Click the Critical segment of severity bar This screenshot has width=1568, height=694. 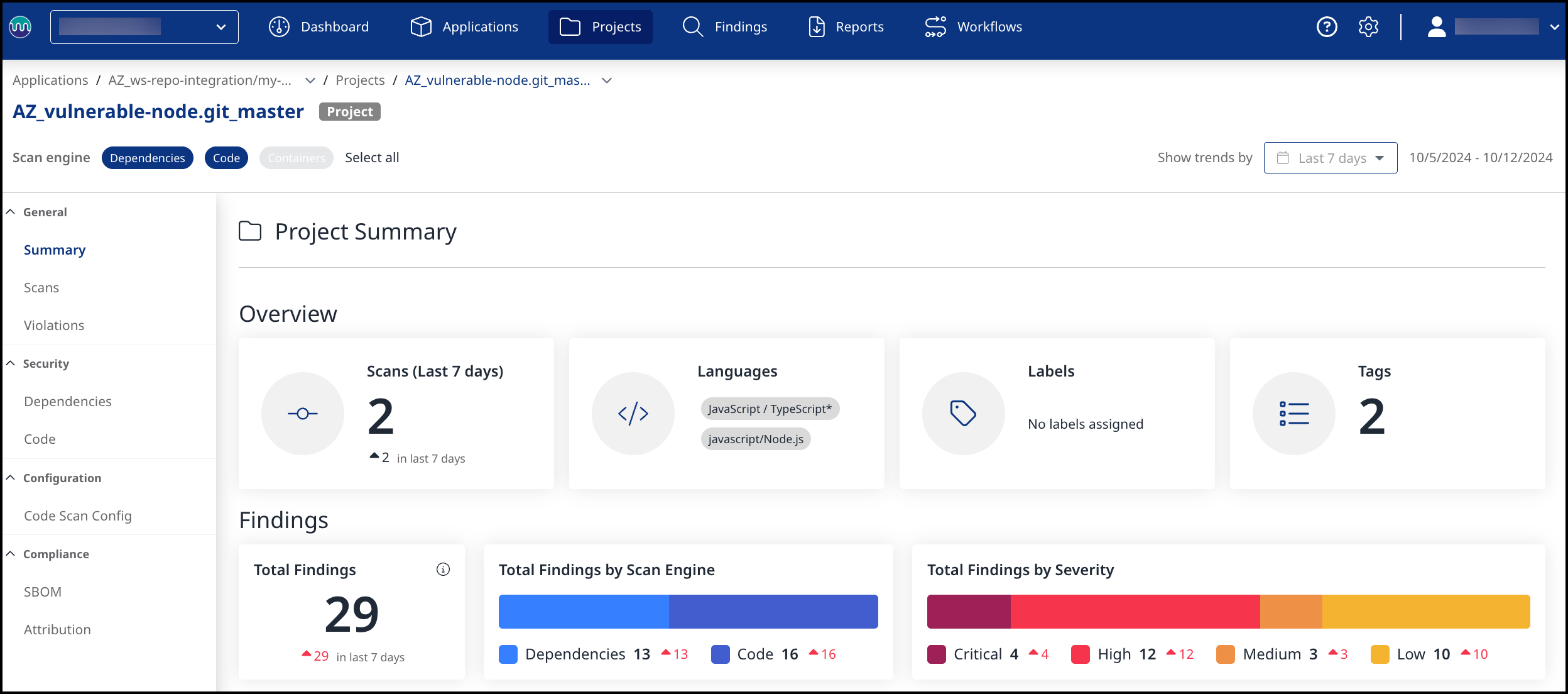coord(968,612)
